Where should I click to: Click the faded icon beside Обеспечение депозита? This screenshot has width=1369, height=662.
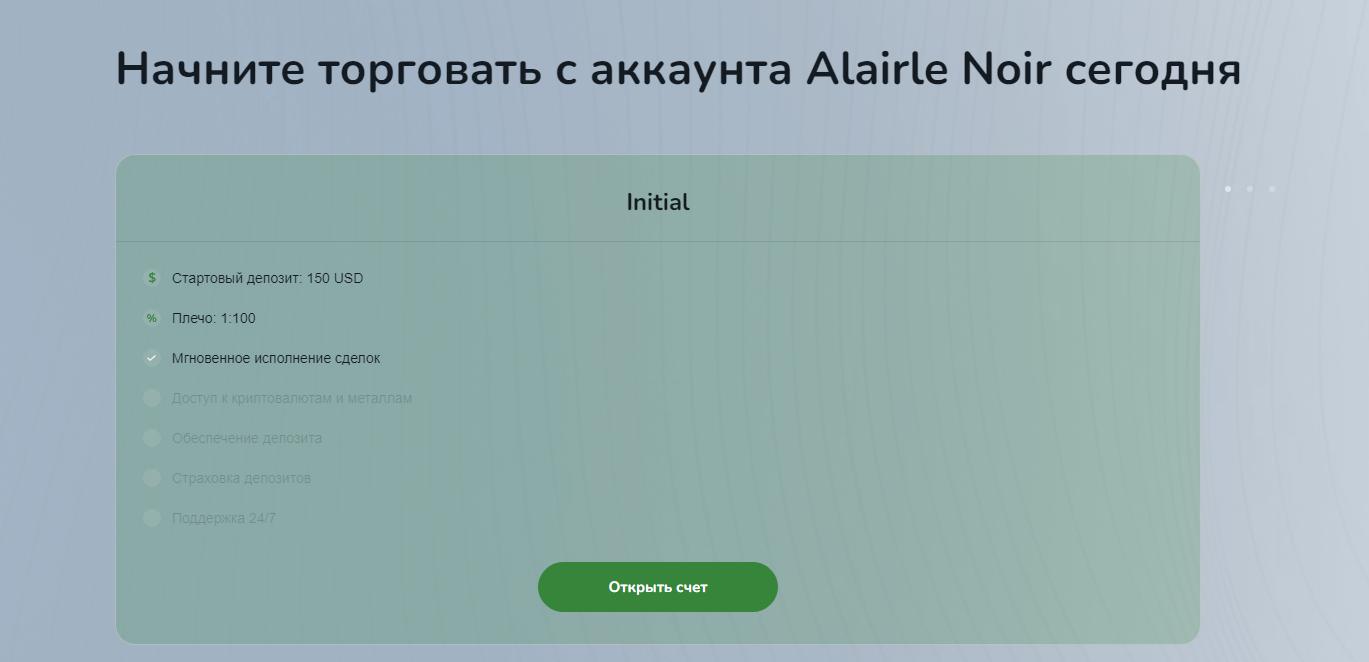click(x=152, y=438)
